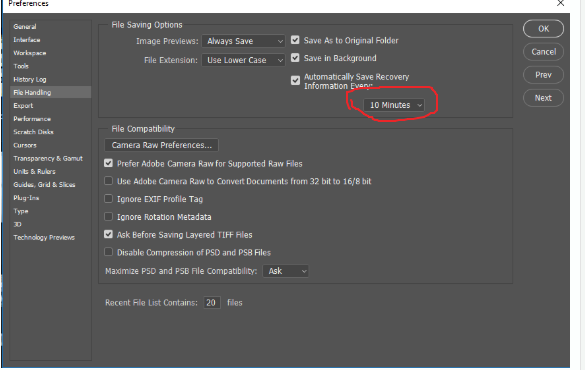Select 3D preferences category
Viewport: 585px width, 370px height.
tap(17, 225)
